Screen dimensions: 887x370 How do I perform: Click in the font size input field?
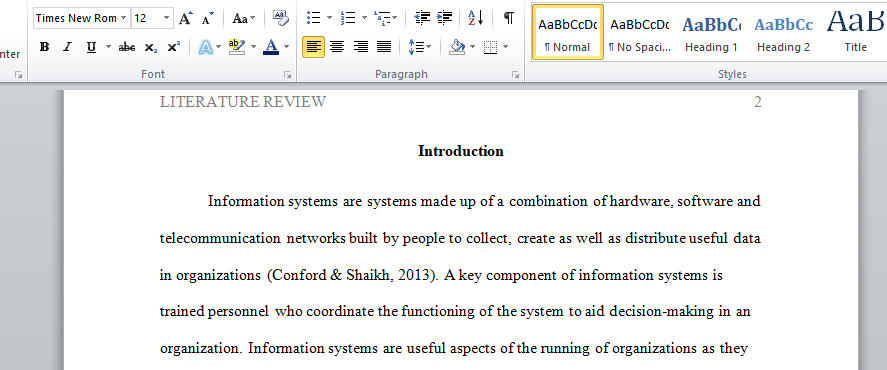146,18
